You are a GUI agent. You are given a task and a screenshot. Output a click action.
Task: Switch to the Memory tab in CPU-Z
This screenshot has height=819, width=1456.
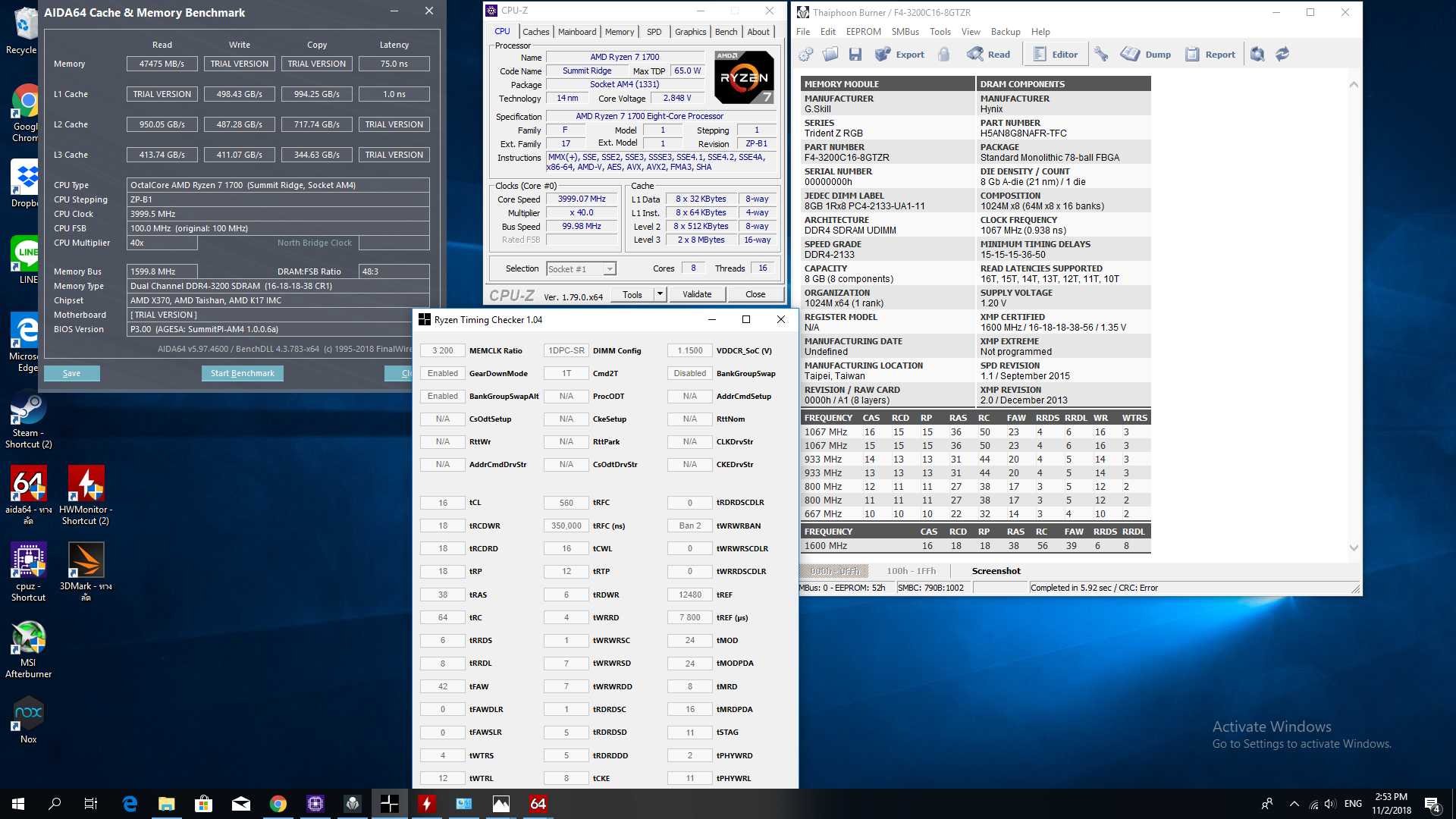pyautogui.click(x=620, y=32)
